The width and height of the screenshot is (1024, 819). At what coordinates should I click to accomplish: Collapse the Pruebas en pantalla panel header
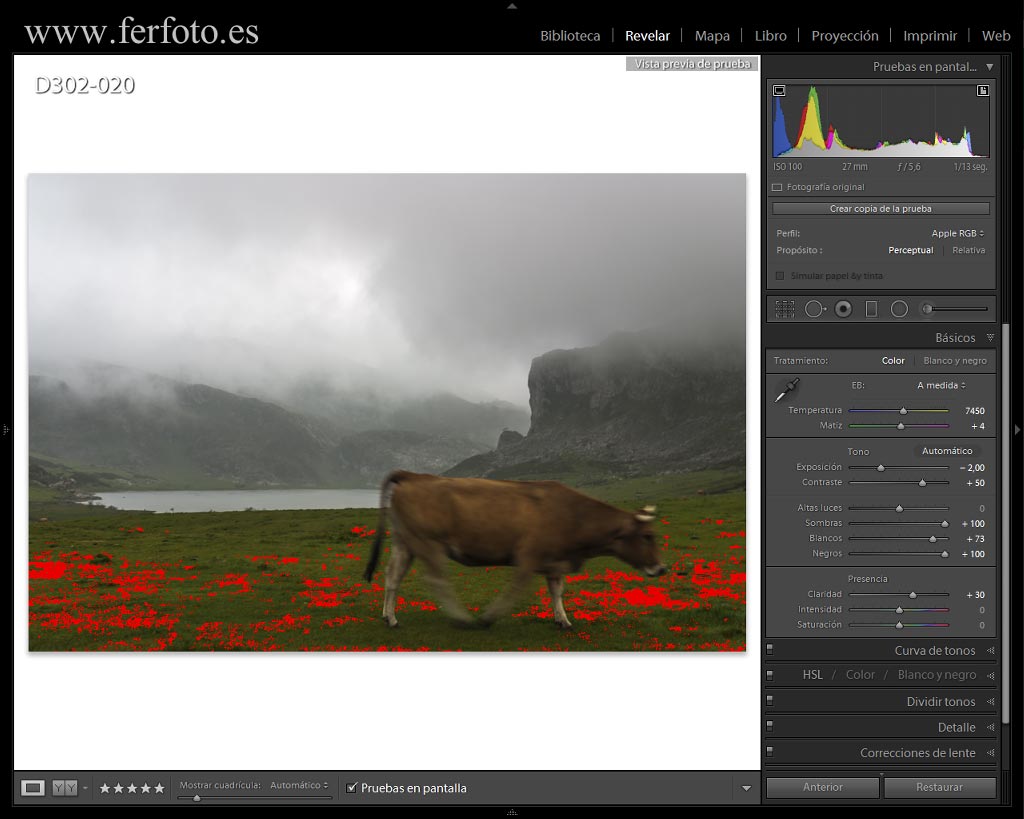click(x=990, y=67)
